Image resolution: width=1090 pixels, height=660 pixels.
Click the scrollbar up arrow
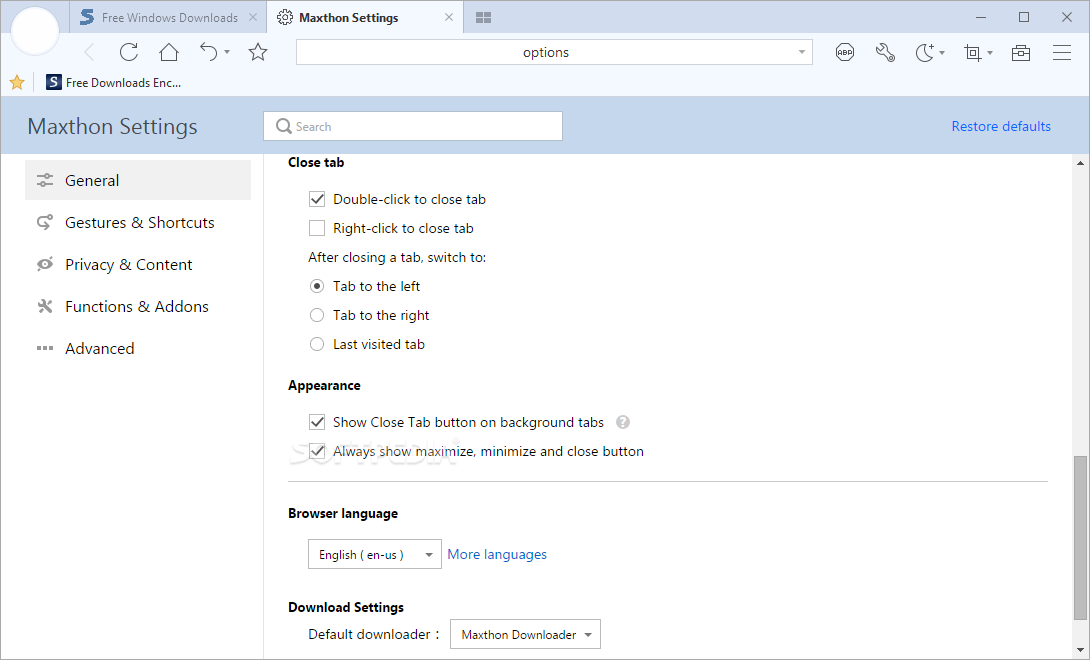tap(1080, 163)
